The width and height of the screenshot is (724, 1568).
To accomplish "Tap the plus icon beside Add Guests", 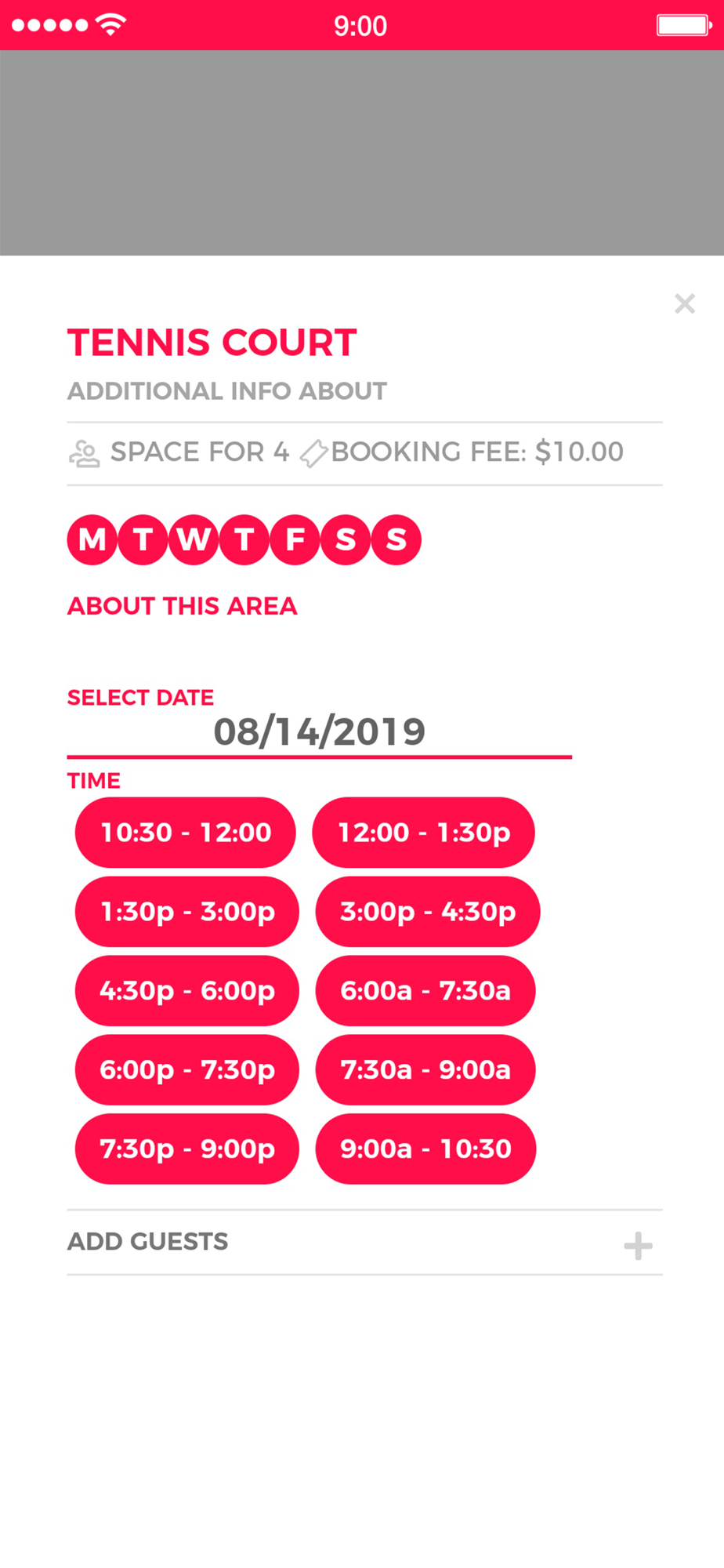I will [x=638, y=1245].
